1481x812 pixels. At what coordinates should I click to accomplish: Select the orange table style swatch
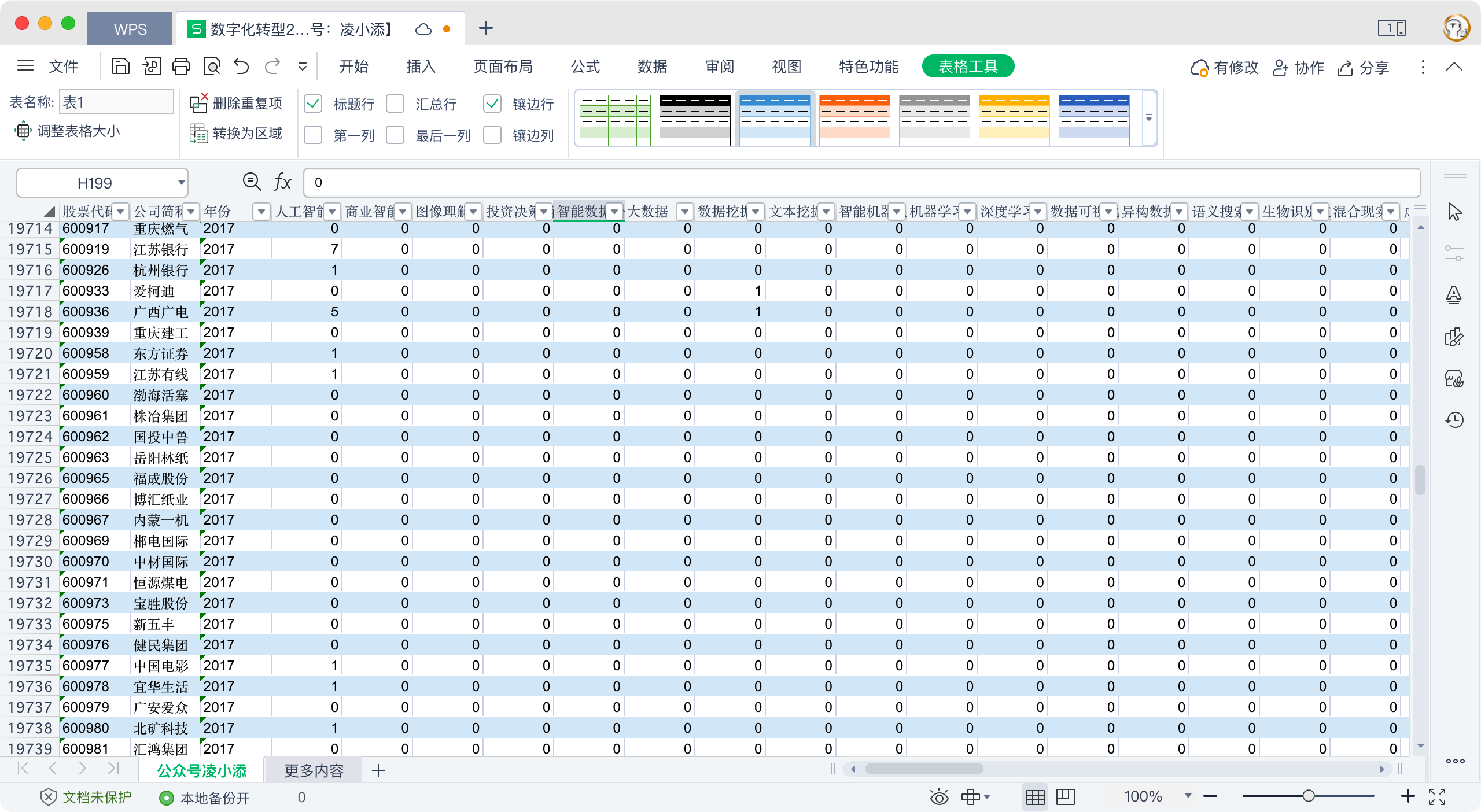(x=854, y=120)
